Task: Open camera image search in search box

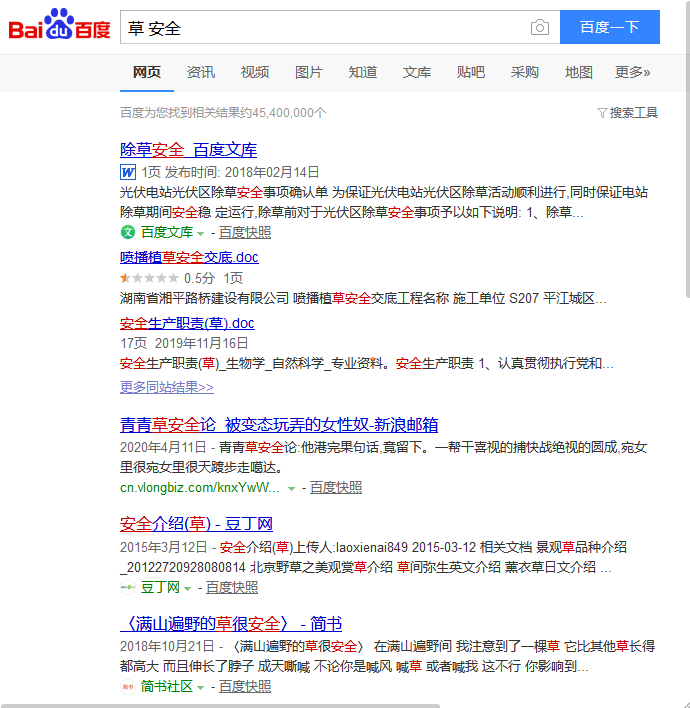Action: [x=540, y=28]
